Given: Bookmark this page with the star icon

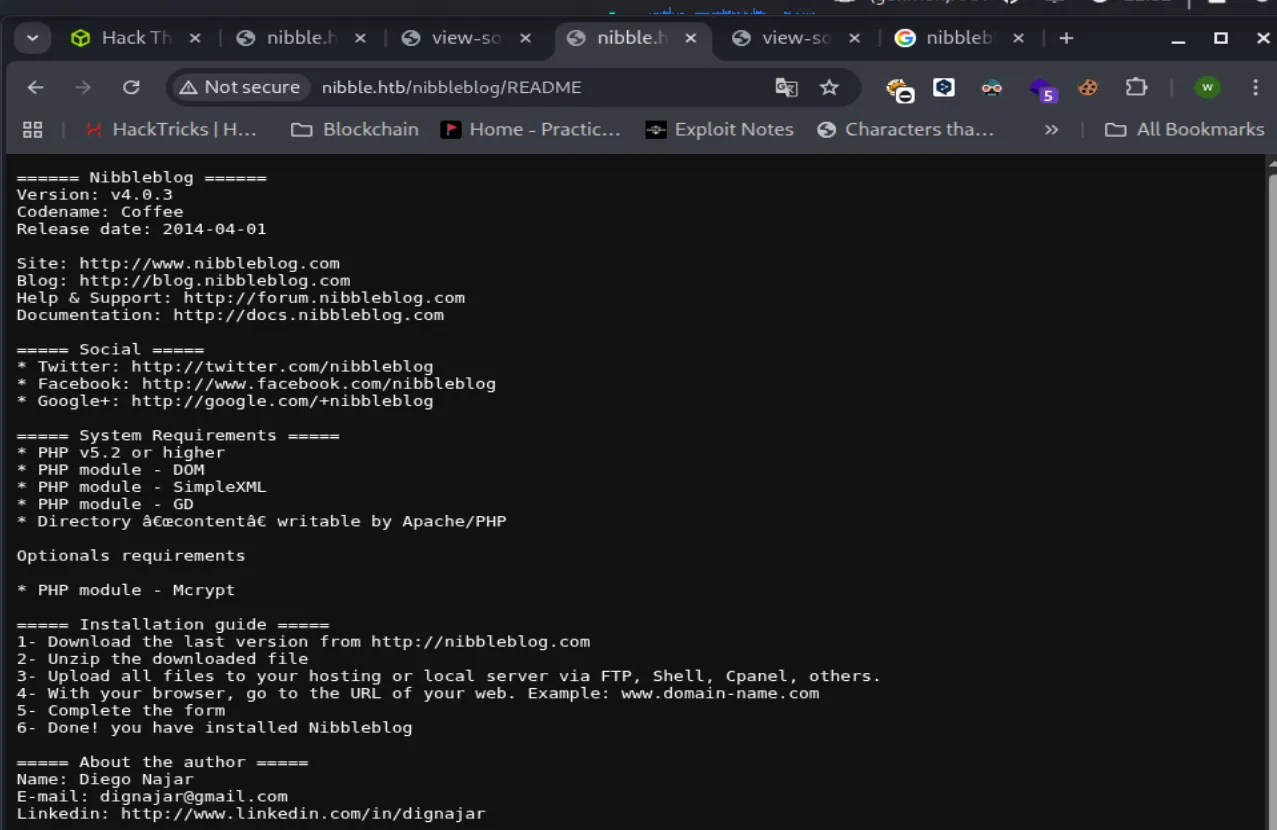Looking at the screenshot, I should pyautogui.click(x=829, y=88).
